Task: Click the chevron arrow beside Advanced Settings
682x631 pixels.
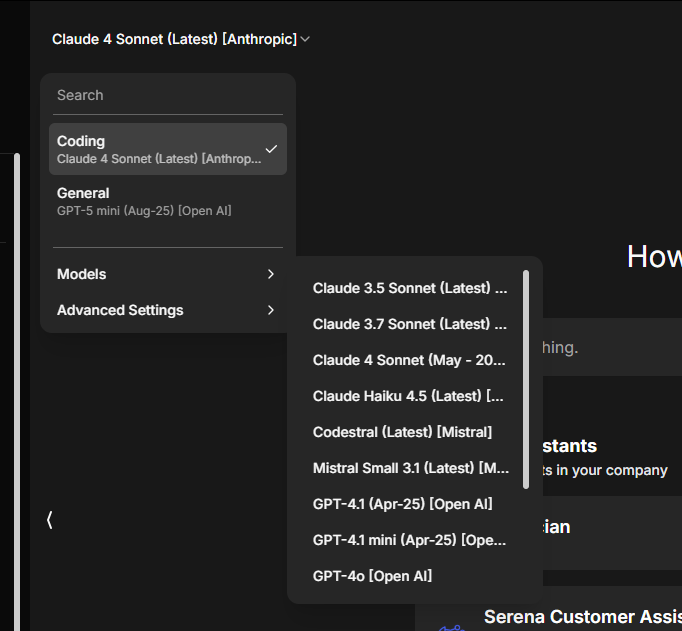Action: pos(271,310)
